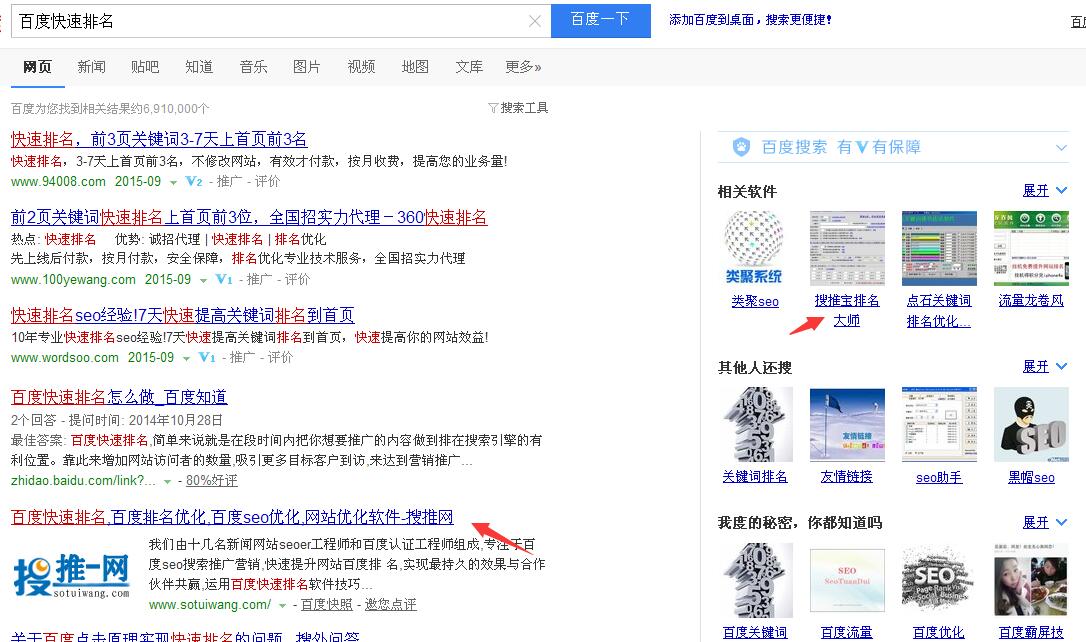The width and height of the screenshot is (1086, 642).
Task: Click into the search field containing 百度快速排名
Action: tap(281, 21)
